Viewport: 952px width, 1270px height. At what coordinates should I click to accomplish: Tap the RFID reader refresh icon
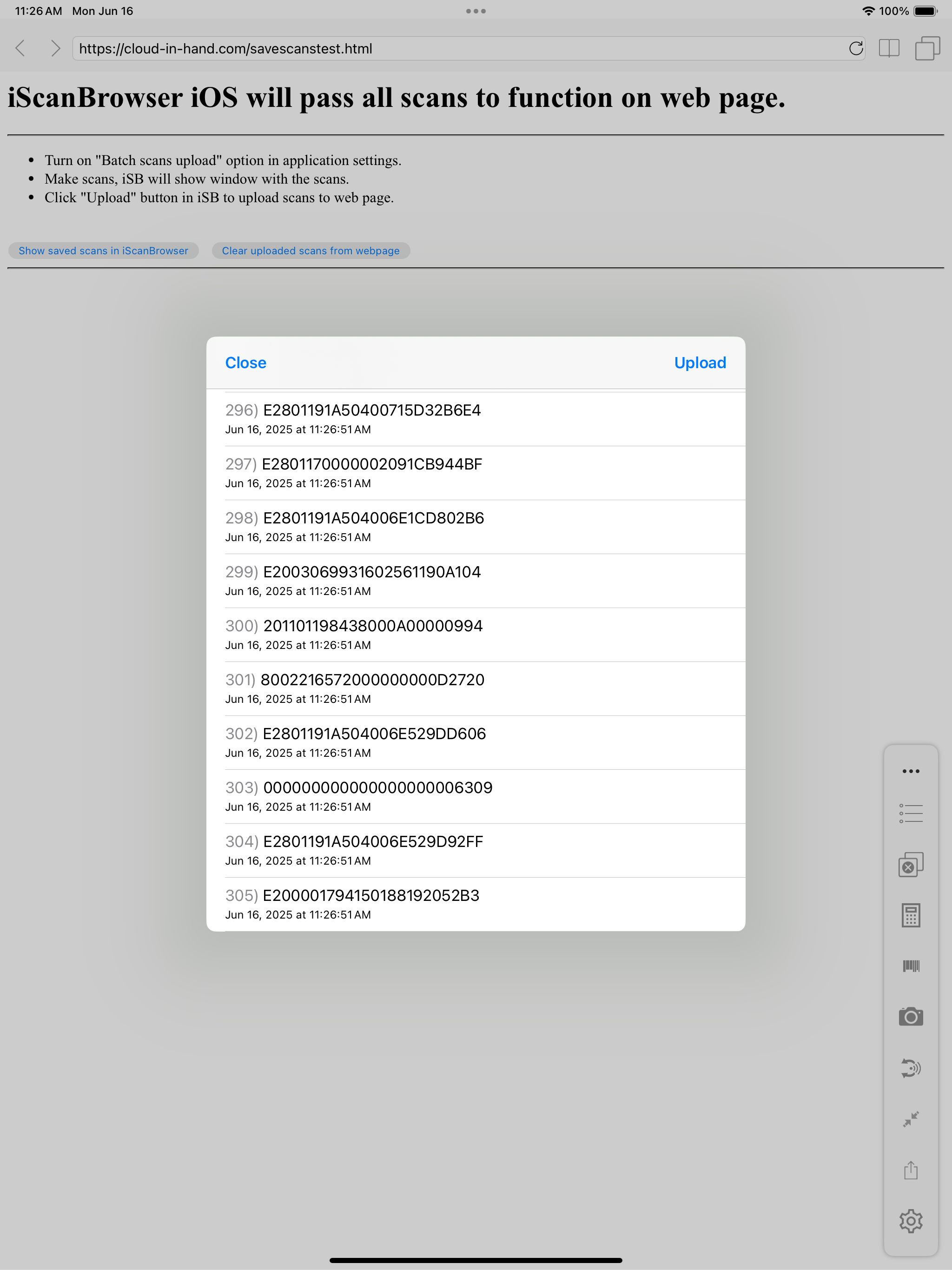pyautogui.click(x=911, y=1068)
